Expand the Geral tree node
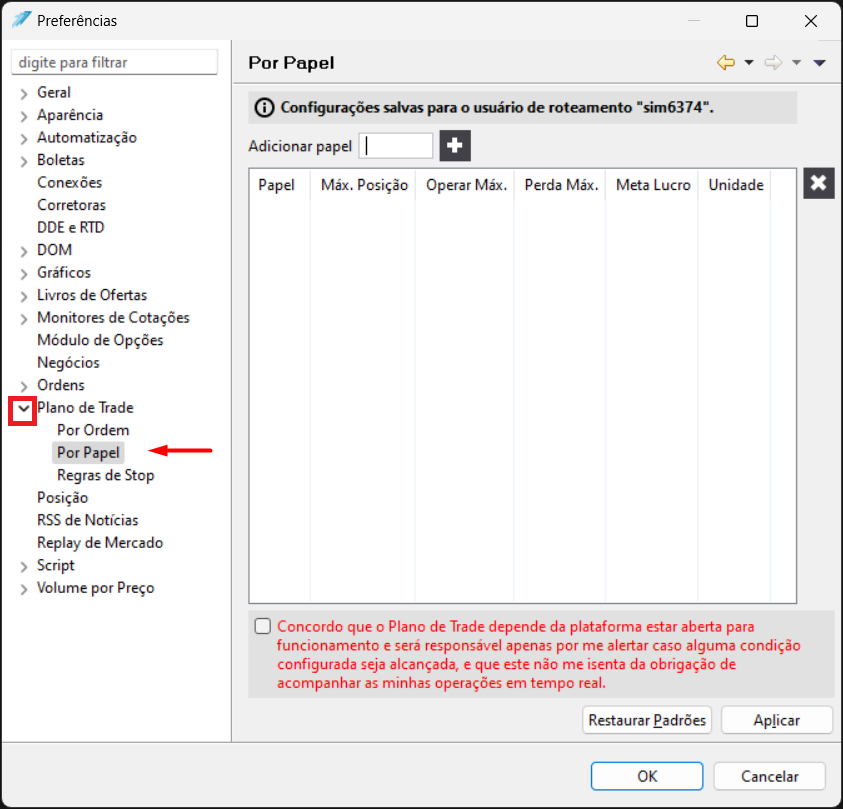The height and width of the screenshot is (809, 843). pos(24,94)
